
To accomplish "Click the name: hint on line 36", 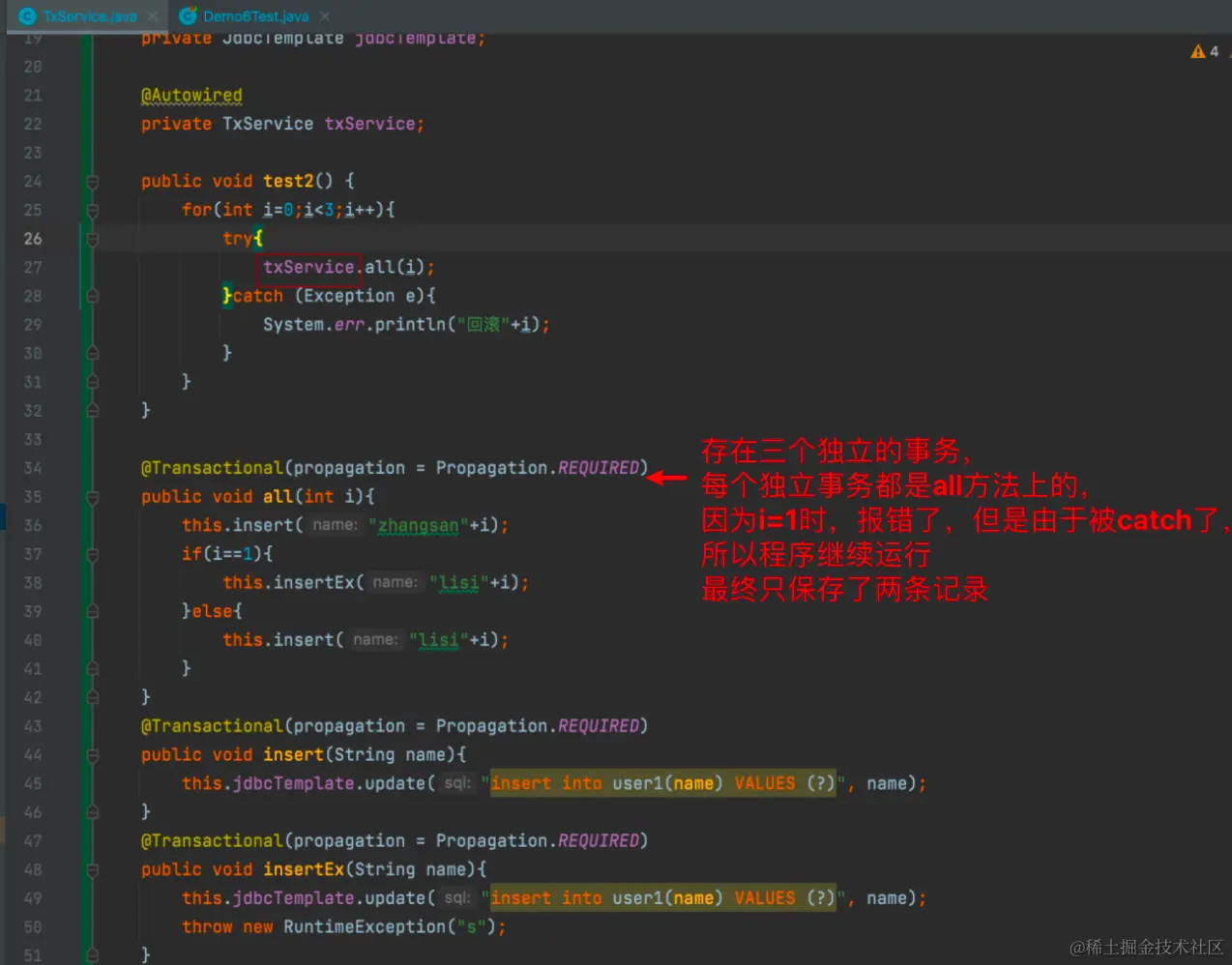I will [x=335, y=525].
